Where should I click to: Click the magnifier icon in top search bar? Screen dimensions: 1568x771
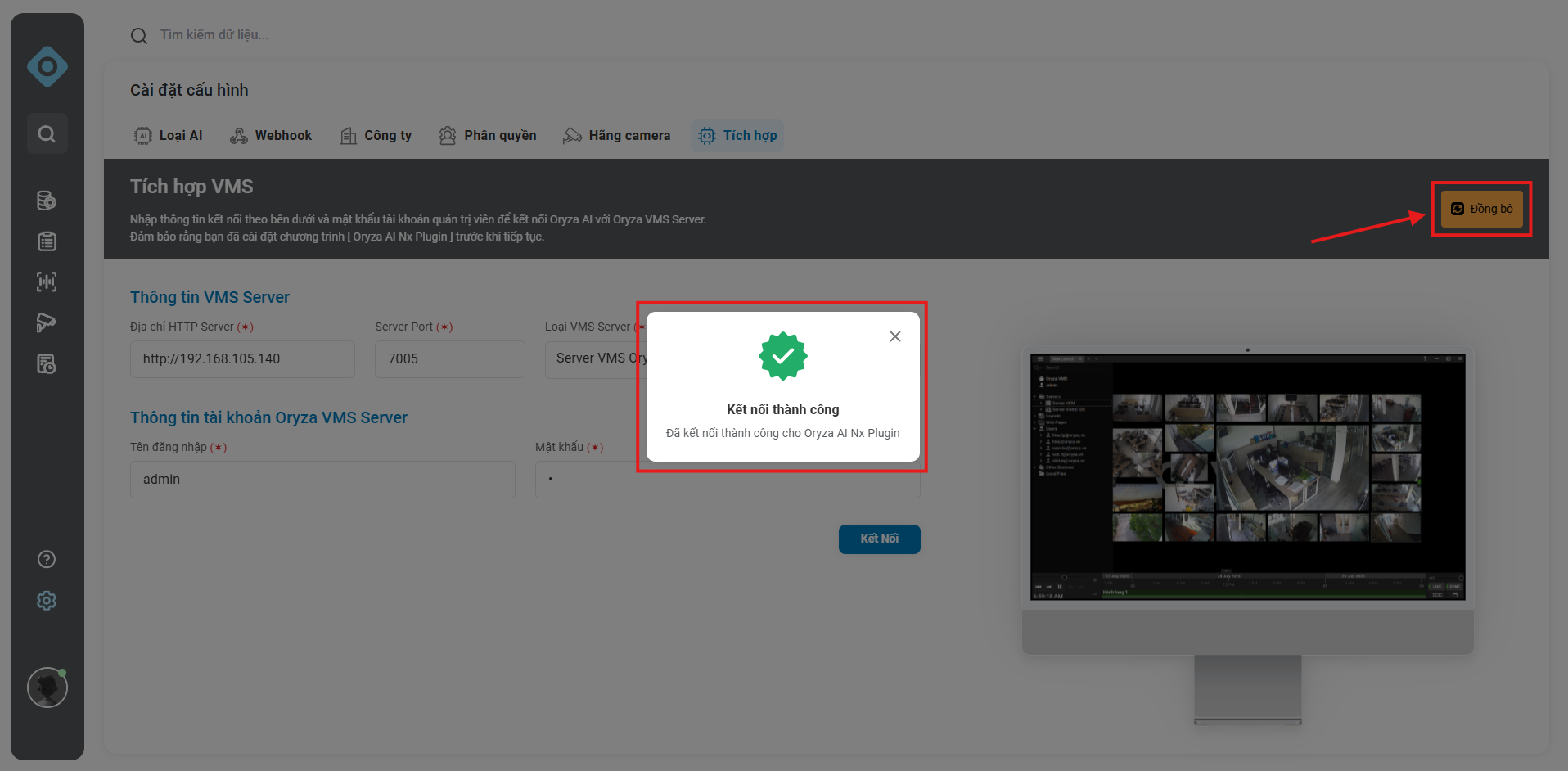point(139,36)
